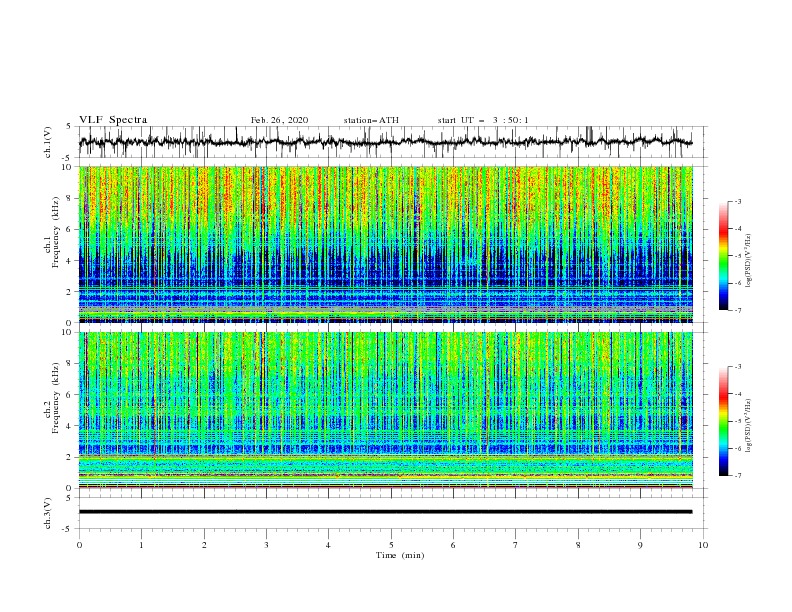
Task: Click ch.1 colorbar "log(PSD)(V²/Hz)" label
Action: [x=748, y=261]
